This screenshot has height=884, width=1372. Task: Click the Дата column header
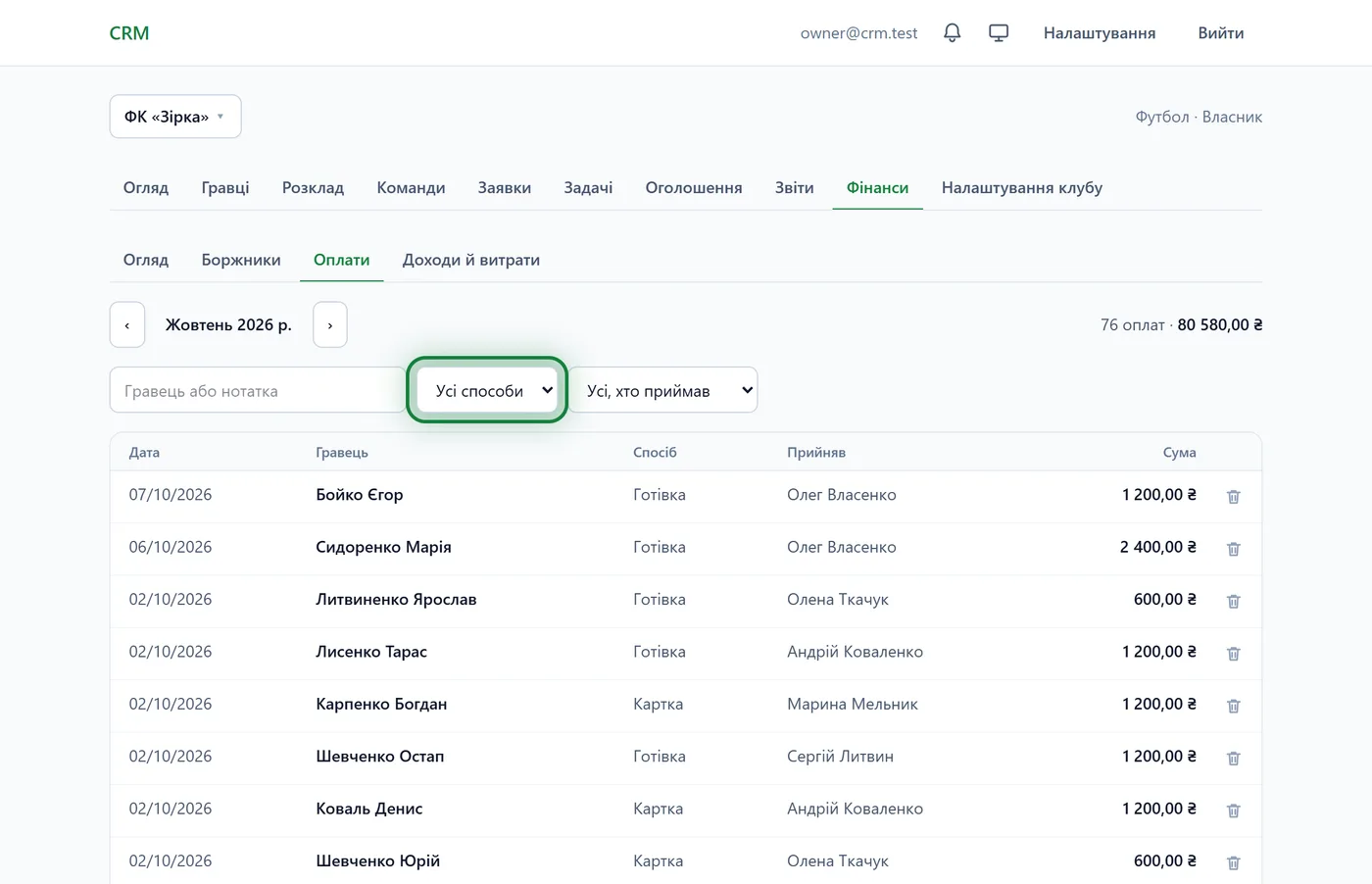coord(144,452)
